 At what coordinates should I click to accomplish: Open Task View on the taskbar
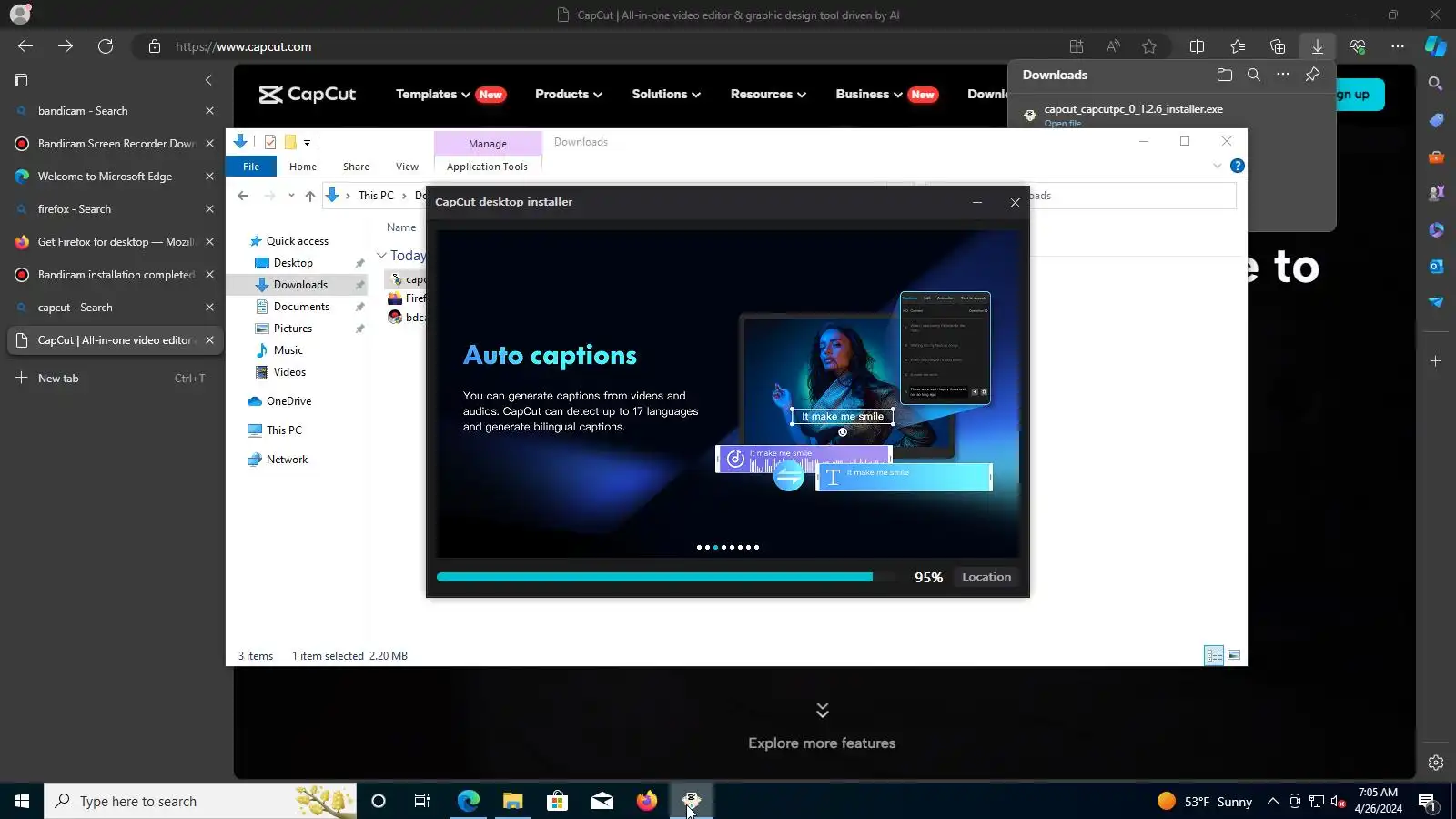pyautogui.click(x=422, y=801)
